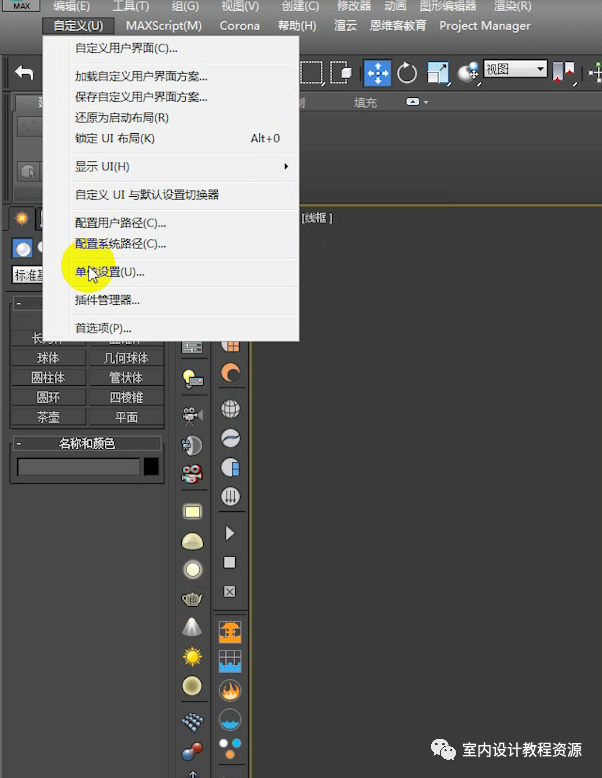Click the 球体 primitive button

(x=48, y=358)
